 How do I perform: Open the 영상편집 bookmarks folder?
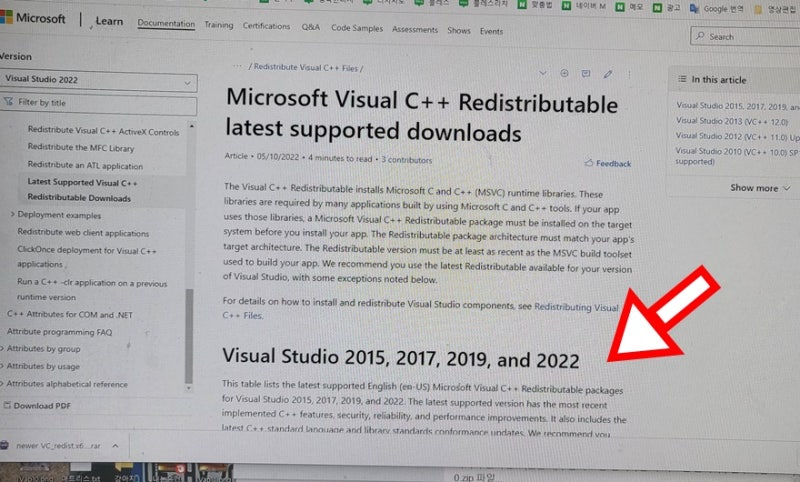pyautogui.click(x=777, y=10)
